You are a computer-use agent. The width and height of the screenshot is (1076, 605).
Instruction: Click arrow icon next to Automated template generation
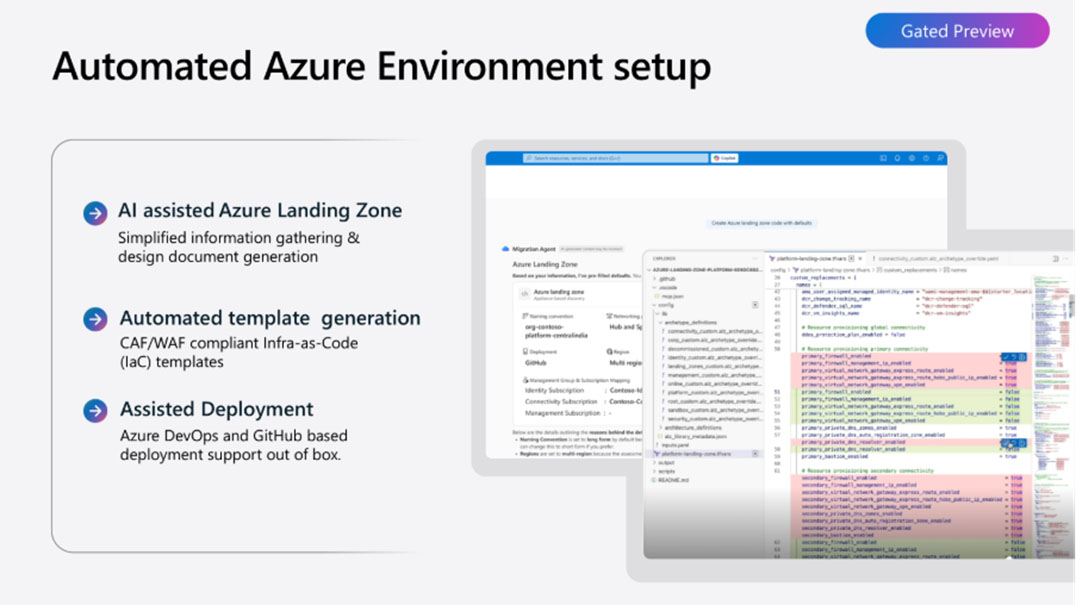(95, 319)
